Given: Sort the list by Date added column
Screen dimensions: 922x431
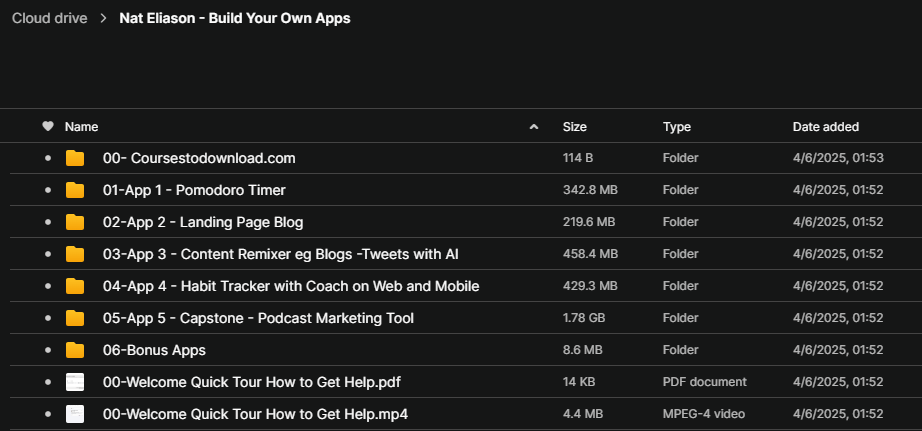Looking at the screenshot, I should (x=826, y=126).
